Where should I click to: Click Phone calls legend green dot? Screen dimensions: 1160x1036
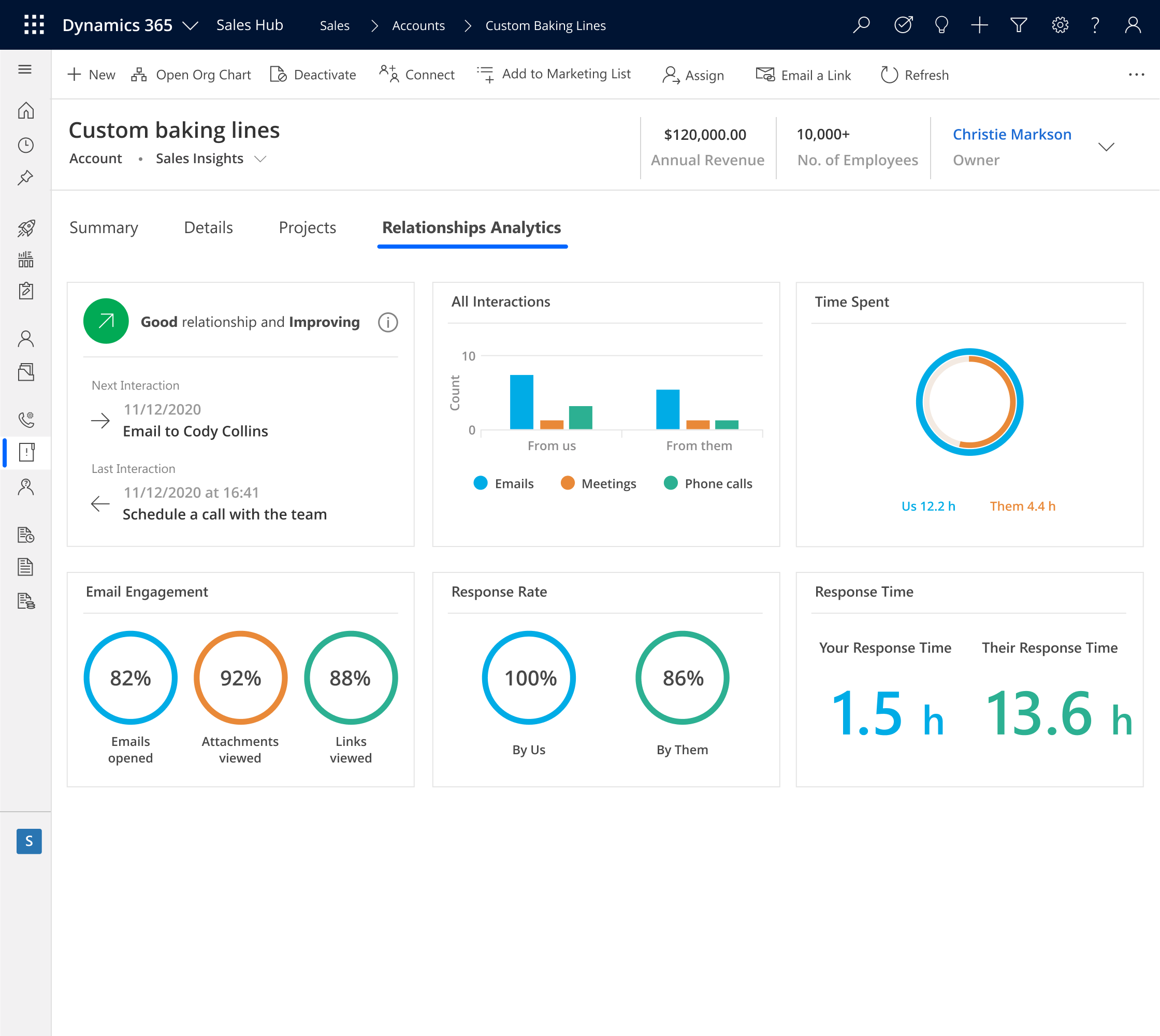[671, 483]
